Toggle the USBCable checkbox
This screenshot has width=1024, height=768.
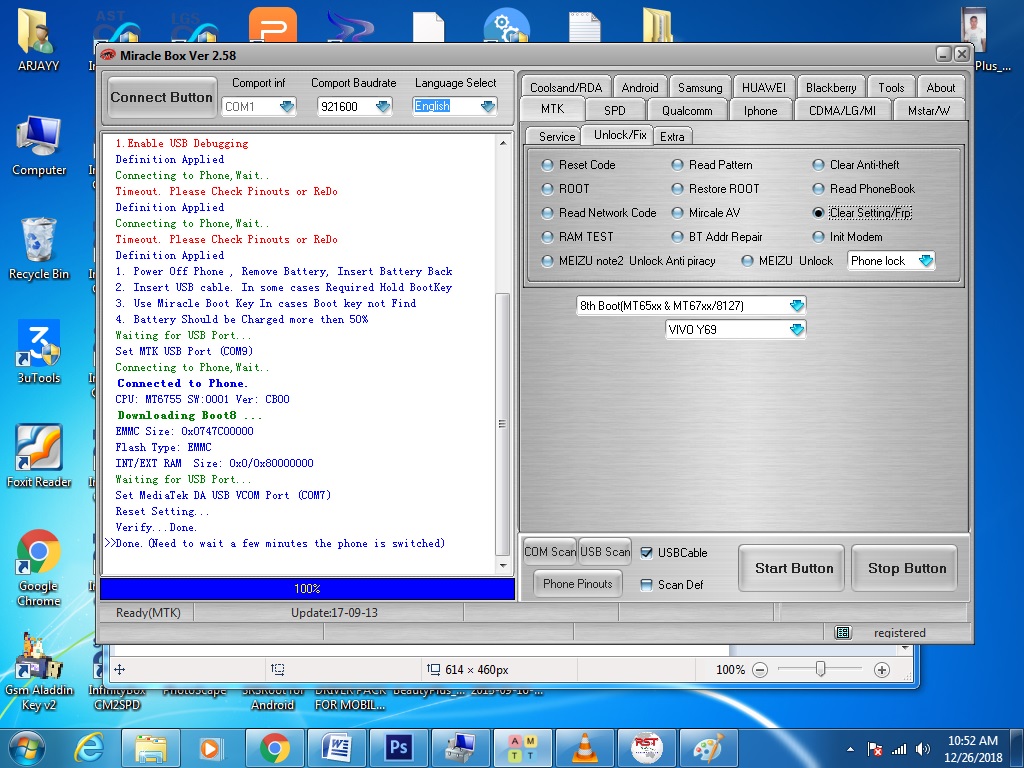(x=647, y=552)
